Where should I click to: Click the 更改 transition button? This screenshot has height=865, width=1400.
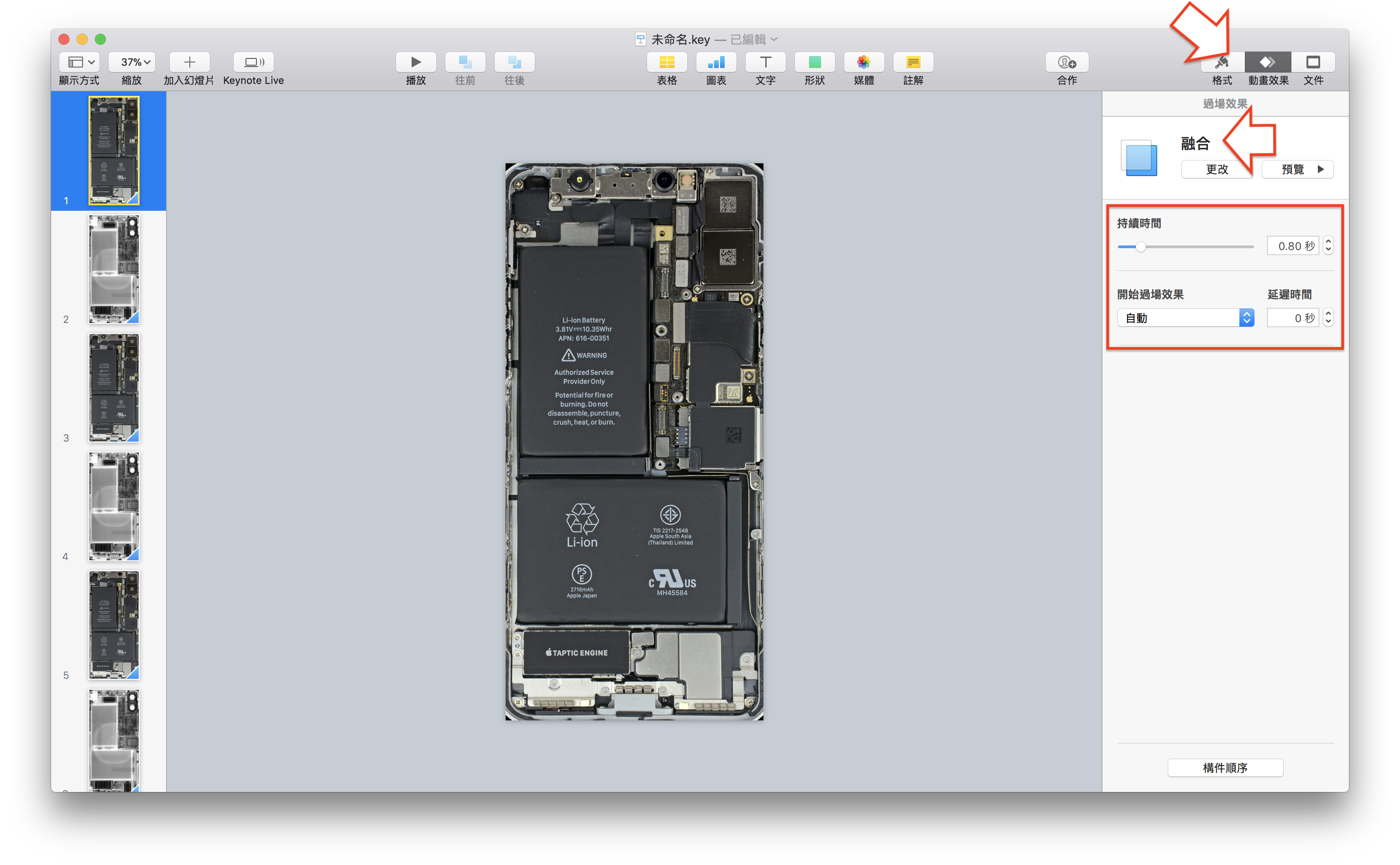[1217, 169]
